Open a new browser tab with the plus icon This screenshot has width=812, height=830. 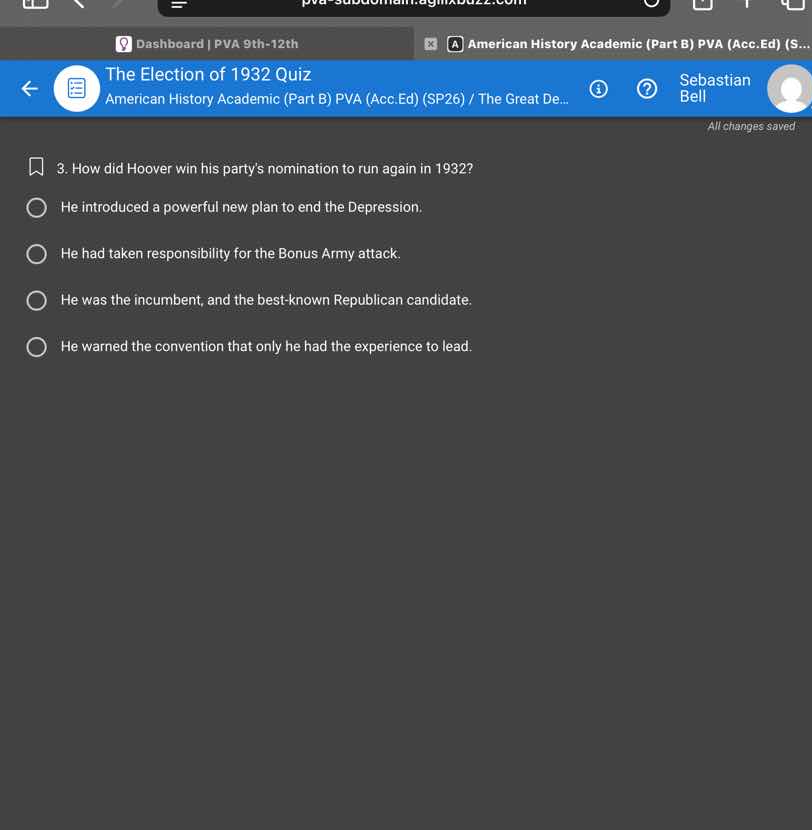(747, 4)
